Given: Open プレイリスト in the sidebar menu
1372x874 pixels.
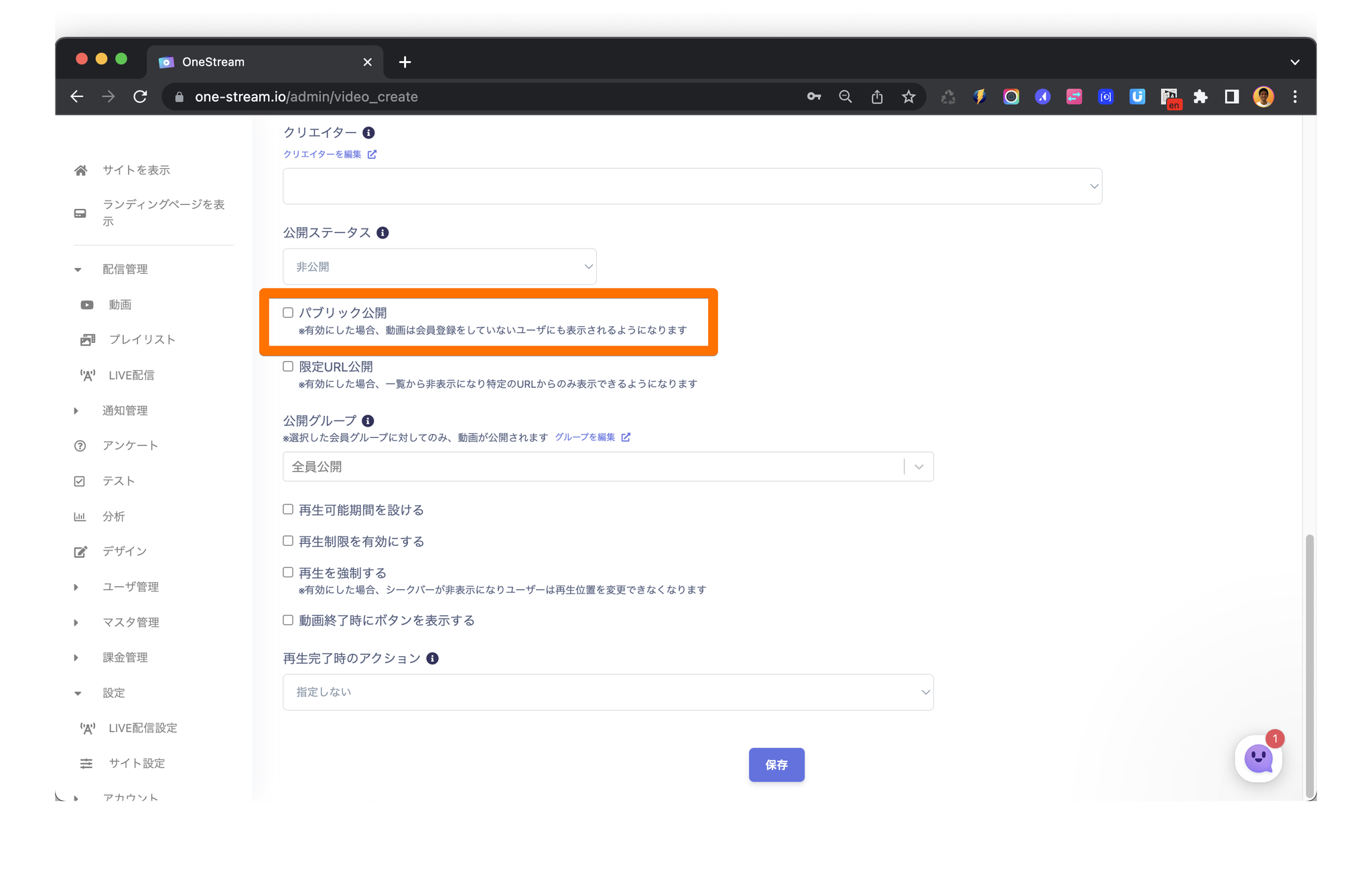Looking at the screenshot, I should coord(142,340).
